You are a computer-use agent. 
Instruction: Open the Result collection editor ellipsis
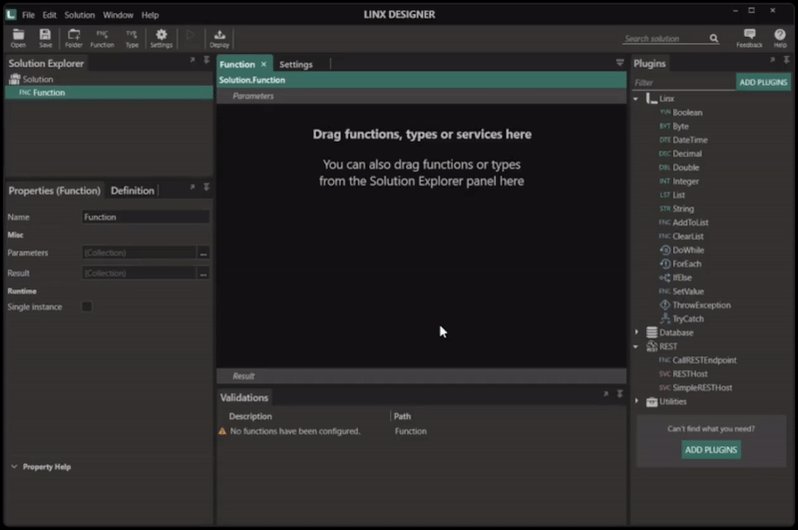(x=203, y=273)
